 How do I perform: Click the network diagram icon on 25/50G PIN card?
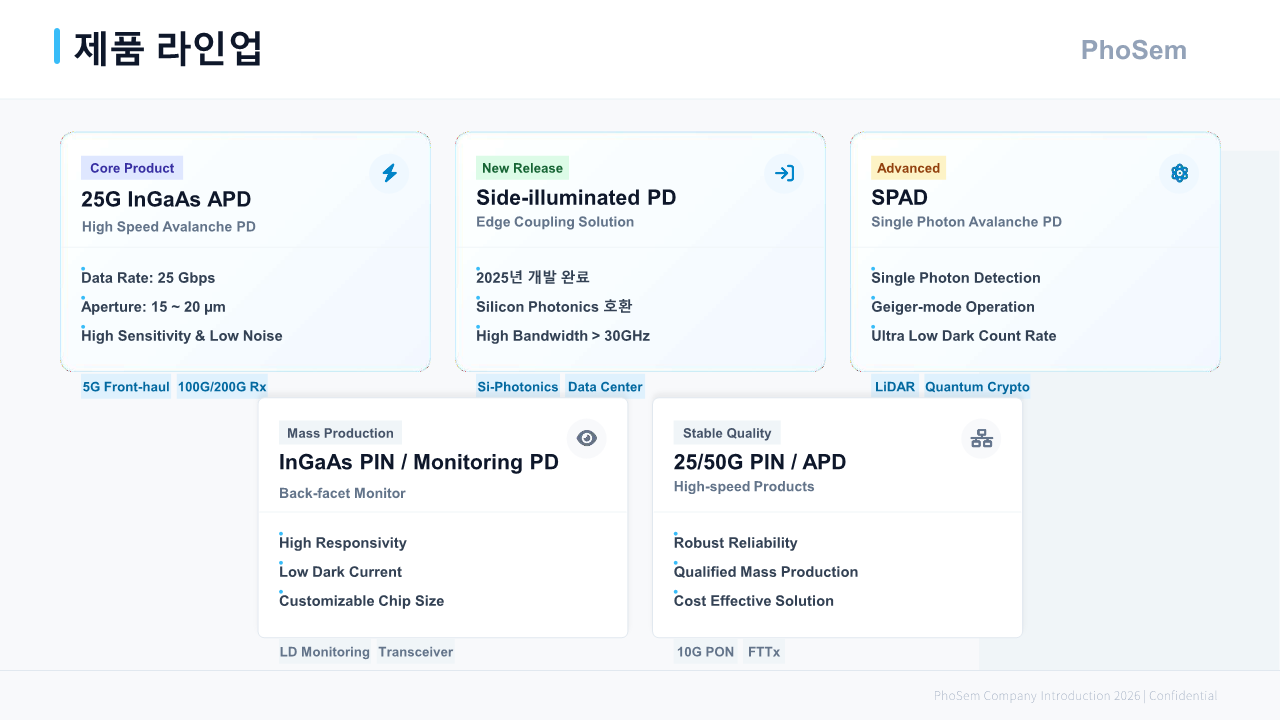coord(982,438)
